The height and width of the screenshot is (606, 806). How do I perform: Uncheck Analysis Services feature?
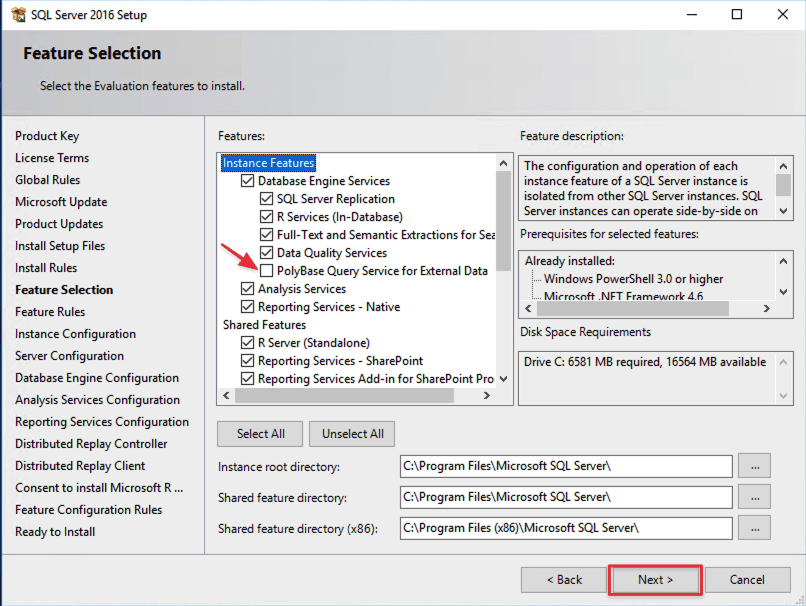248,289
